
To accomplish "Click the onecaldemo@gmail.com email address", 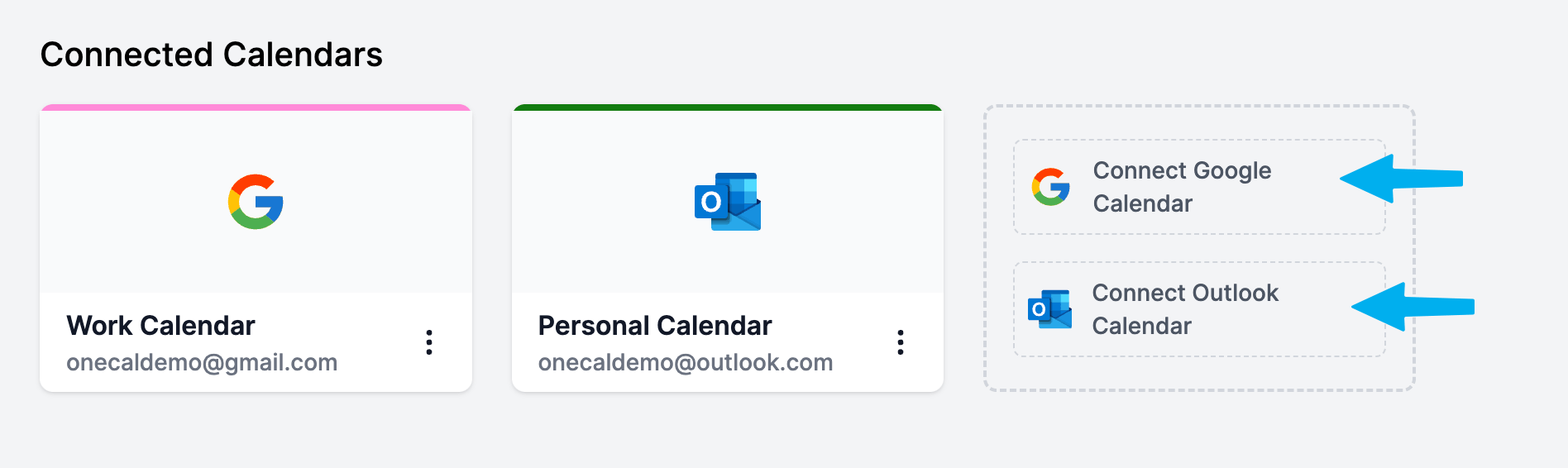I will pyautogui.click(x=202, y=362).
